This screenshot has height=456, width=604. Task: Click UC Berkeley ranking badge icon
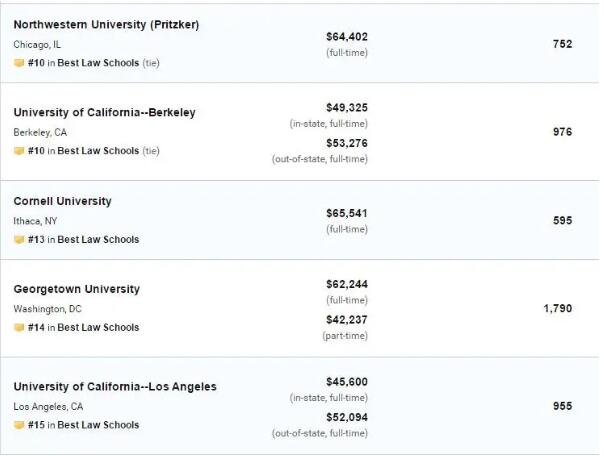(x=19, y=151)
